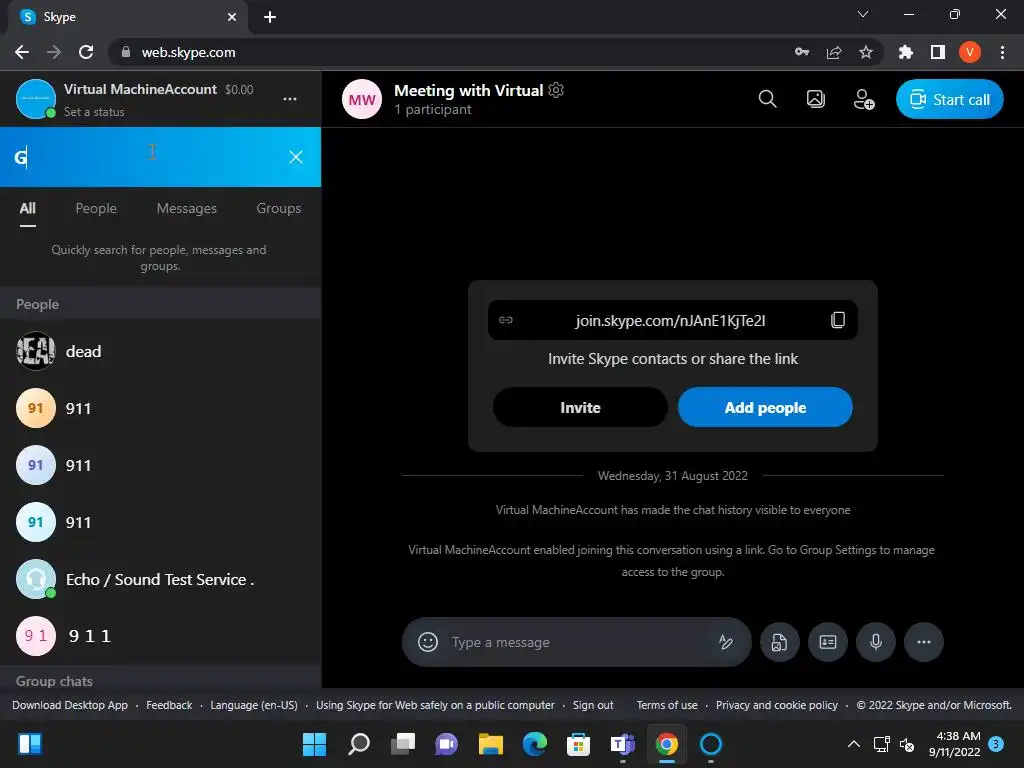
Task: Open the Chrome profile V avatar
Action: coord(970,52)
